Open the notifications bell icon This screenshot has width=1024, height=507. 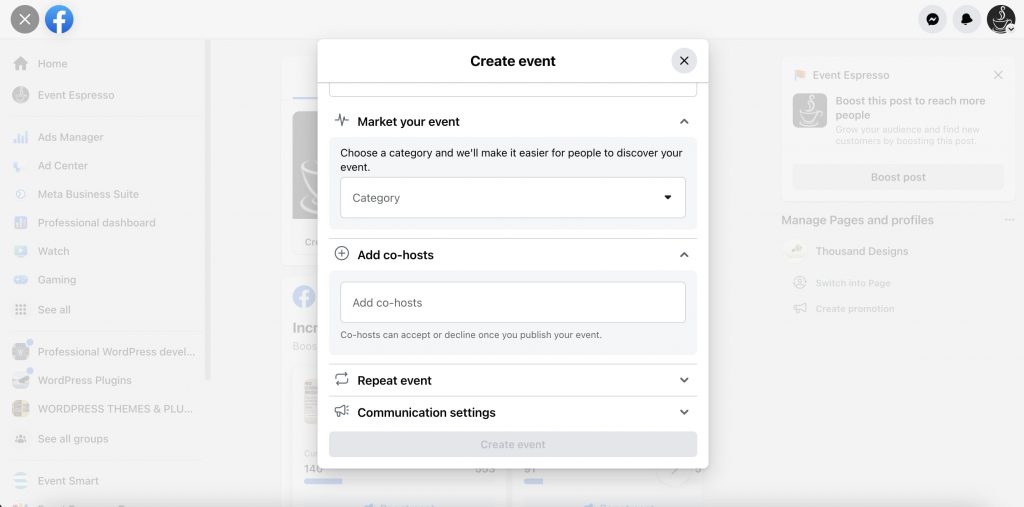(967, 20)
